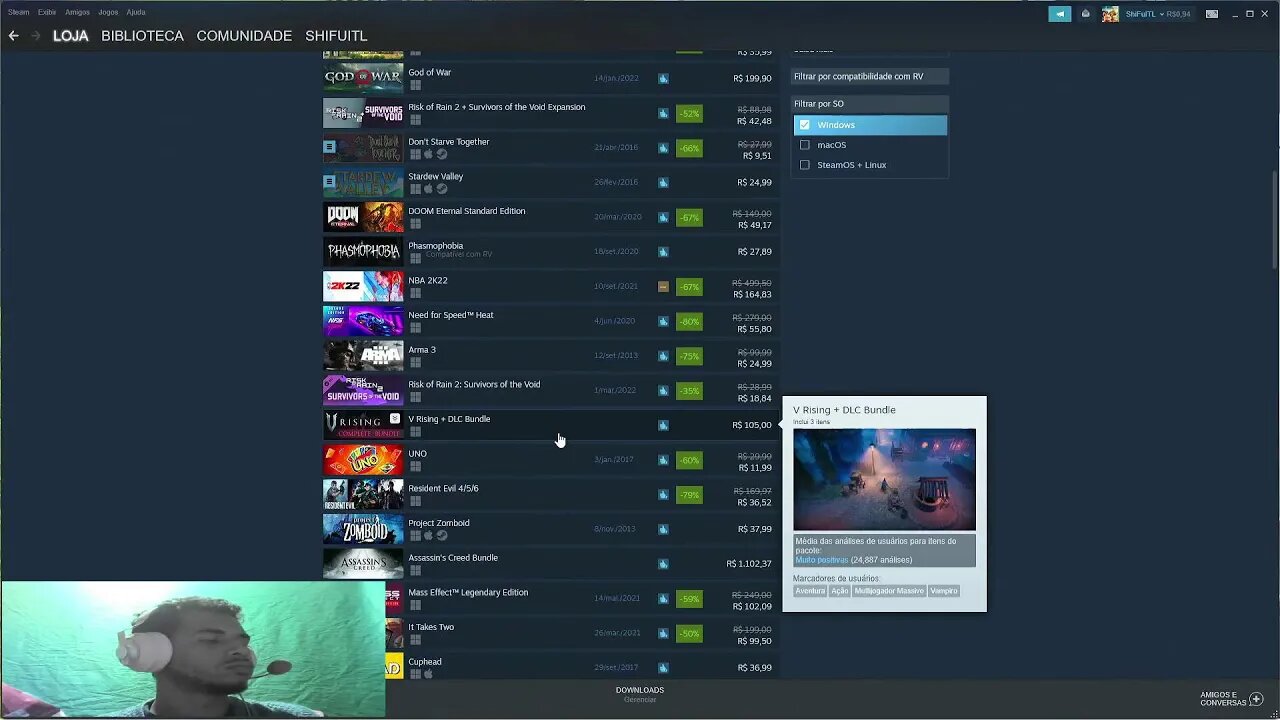Click the Aventura user tag
The image size is (1280, 720).
810,591
